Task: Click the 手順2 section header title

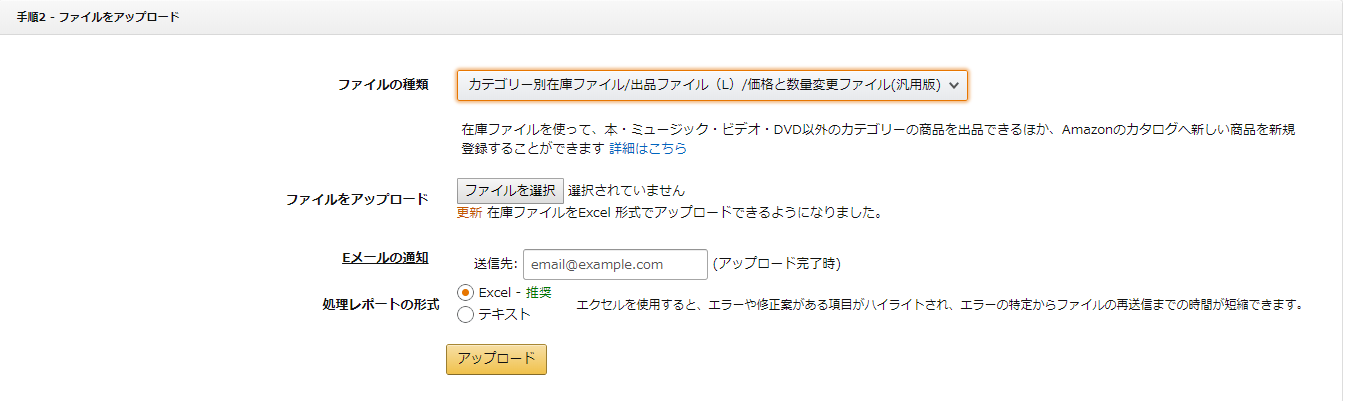Action: (98, 17)
